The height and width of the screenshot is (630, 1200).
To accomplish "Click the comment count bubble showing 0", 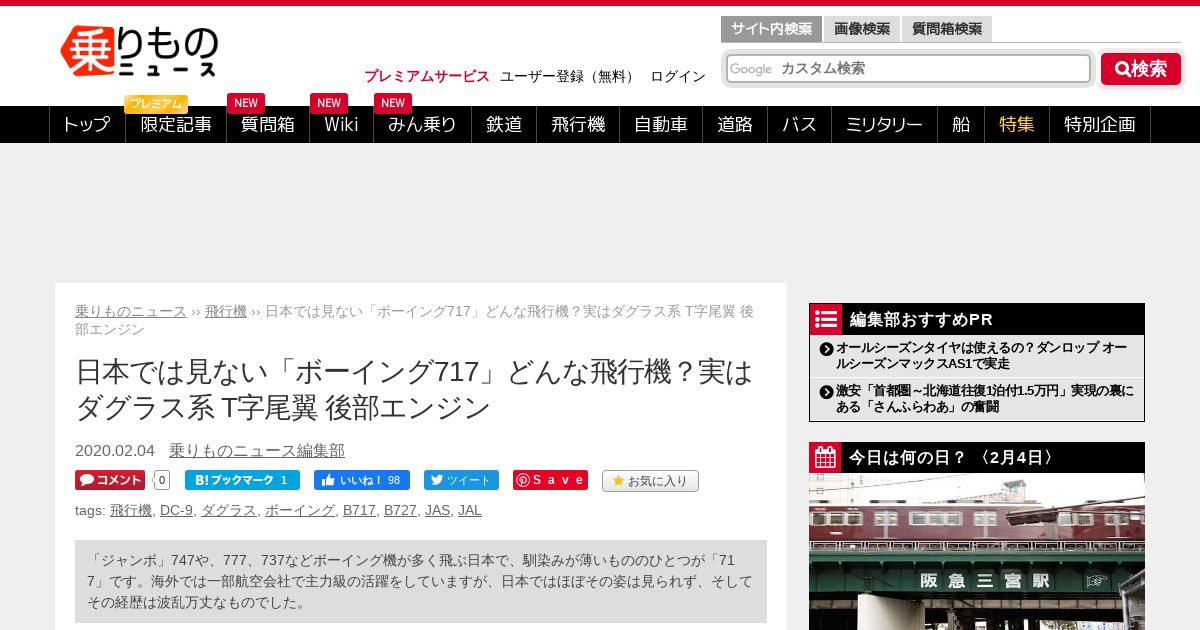I will (x=162, y=480).
